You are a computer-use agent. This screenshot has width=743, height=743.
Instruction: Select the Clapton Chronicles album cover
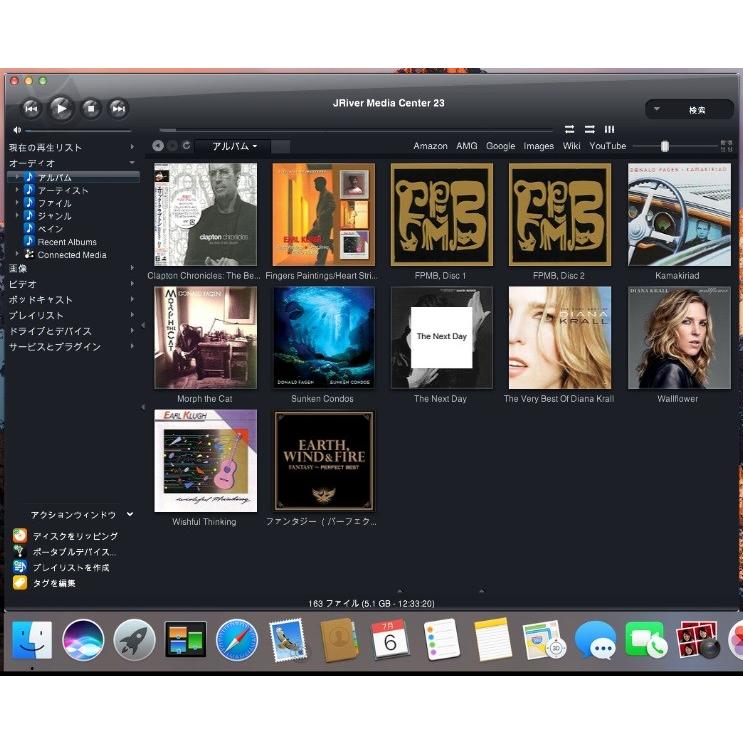(x=206, y=214)
